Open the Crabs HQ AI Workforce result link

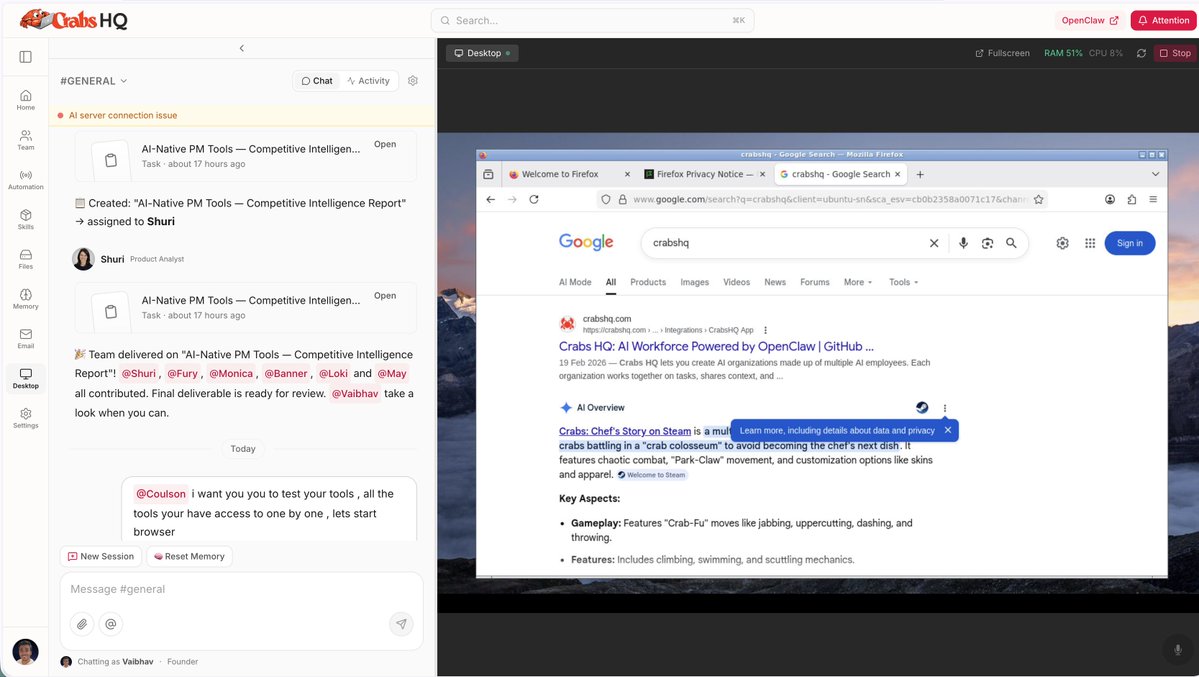click(x=716, y=347)
